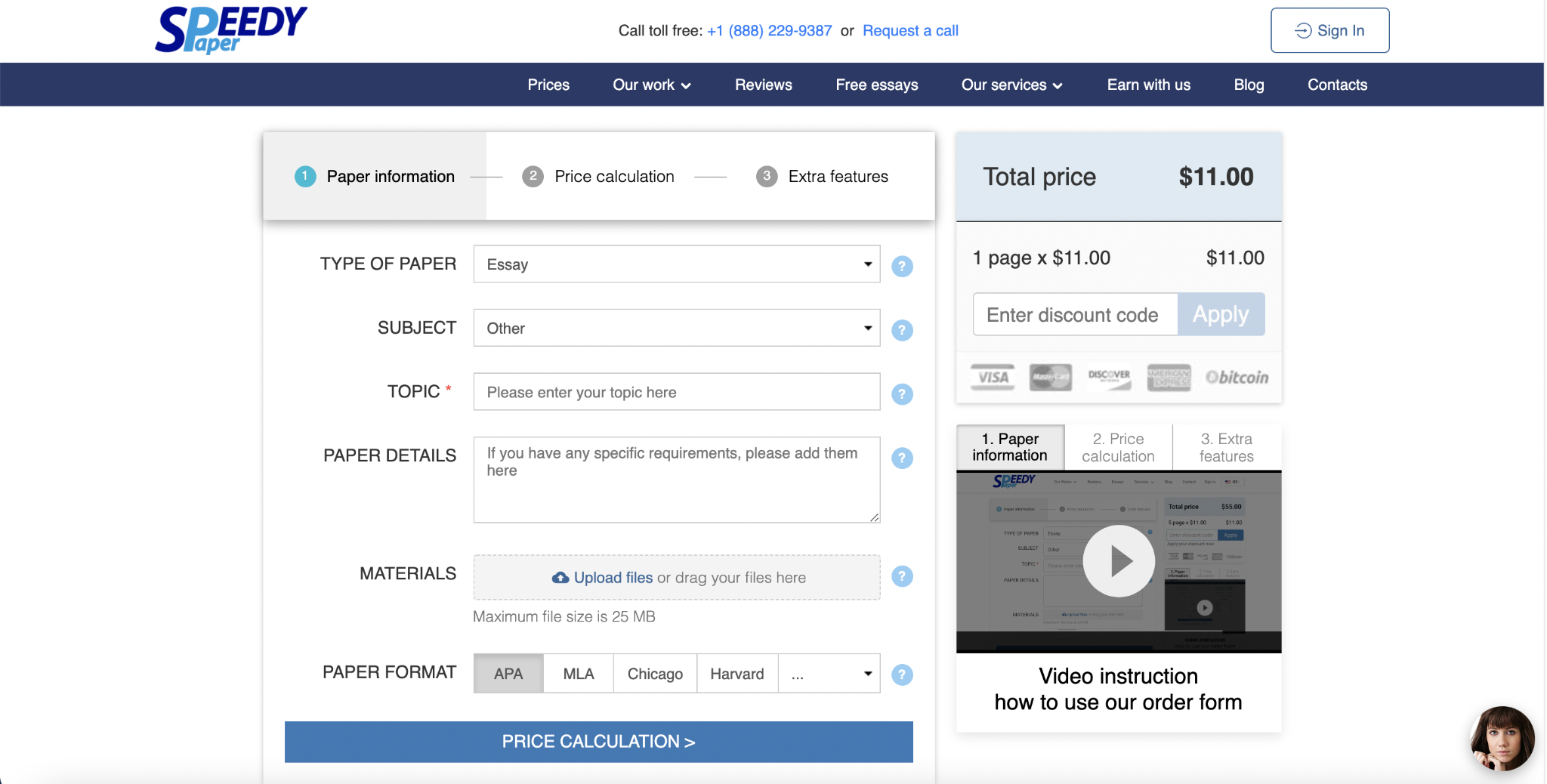Open Free essays page
Viewport: 1547px width, 784px height.
[x=877, y=85]
